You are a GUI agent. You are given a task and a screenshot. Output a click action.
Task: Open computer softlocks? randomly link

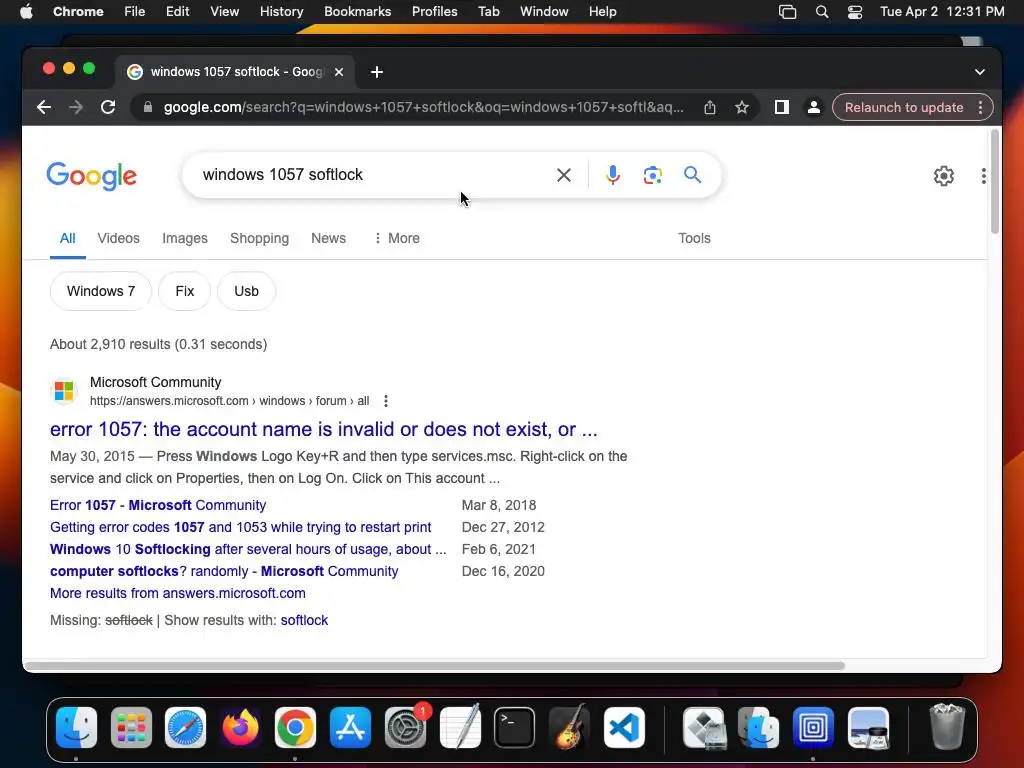(224, 571)
